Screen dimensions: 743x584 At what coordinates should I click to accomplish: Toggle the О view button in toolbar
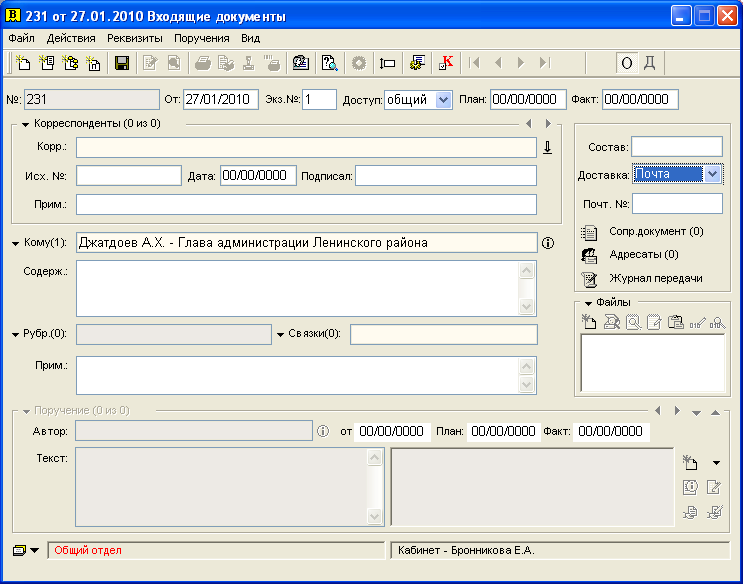(626, 63)
